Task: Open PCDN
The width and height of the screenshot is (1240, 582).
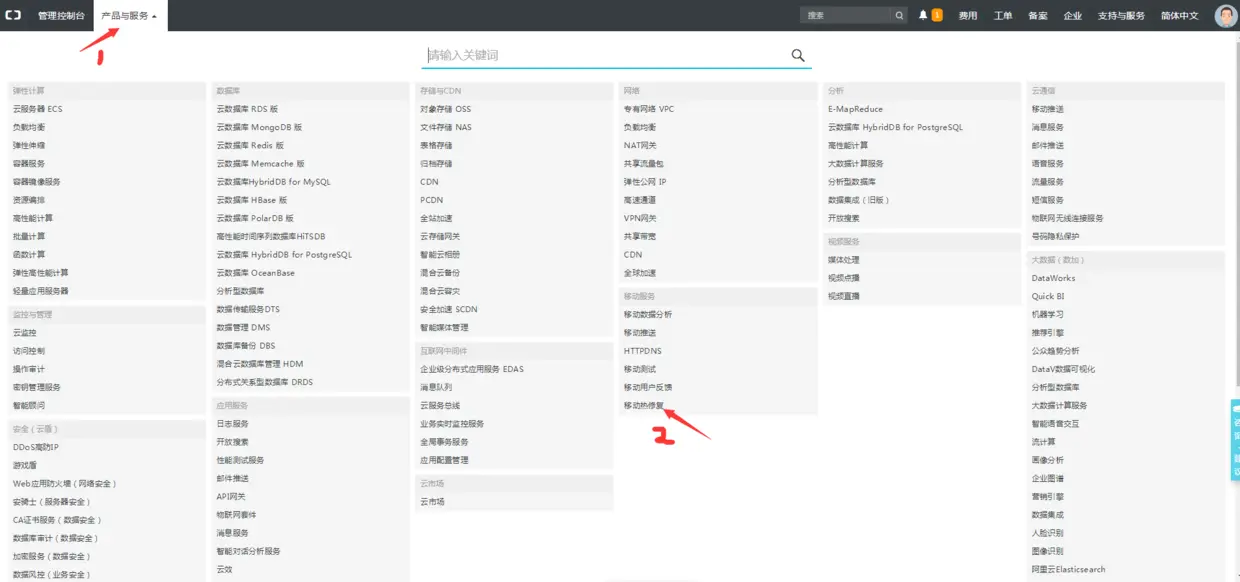Action: coord(432,200)
